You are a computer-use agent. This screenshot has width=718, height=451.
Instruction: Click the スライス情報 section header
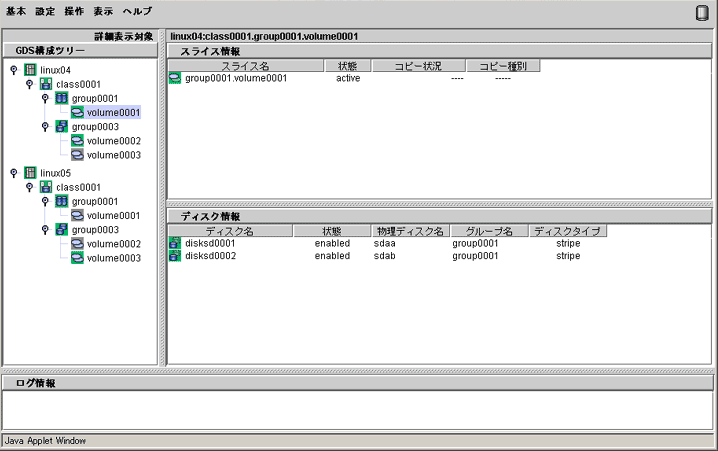440,51
